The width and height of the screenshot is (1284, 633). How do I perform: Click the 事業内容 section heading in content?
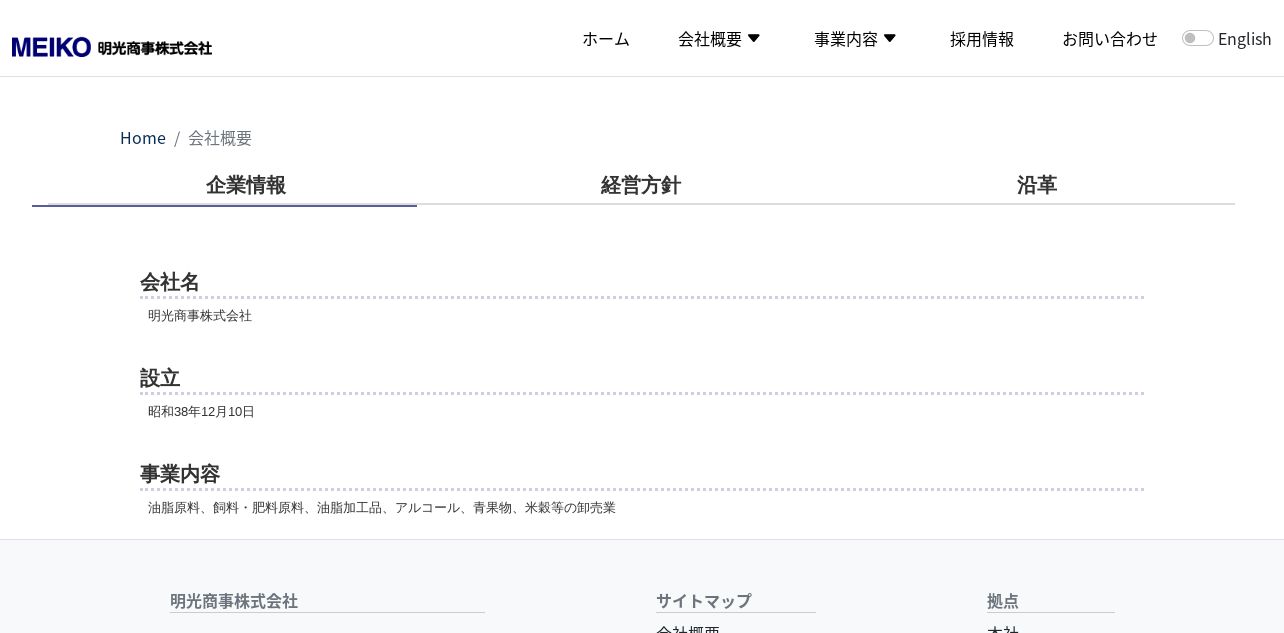tap(180, 474)
